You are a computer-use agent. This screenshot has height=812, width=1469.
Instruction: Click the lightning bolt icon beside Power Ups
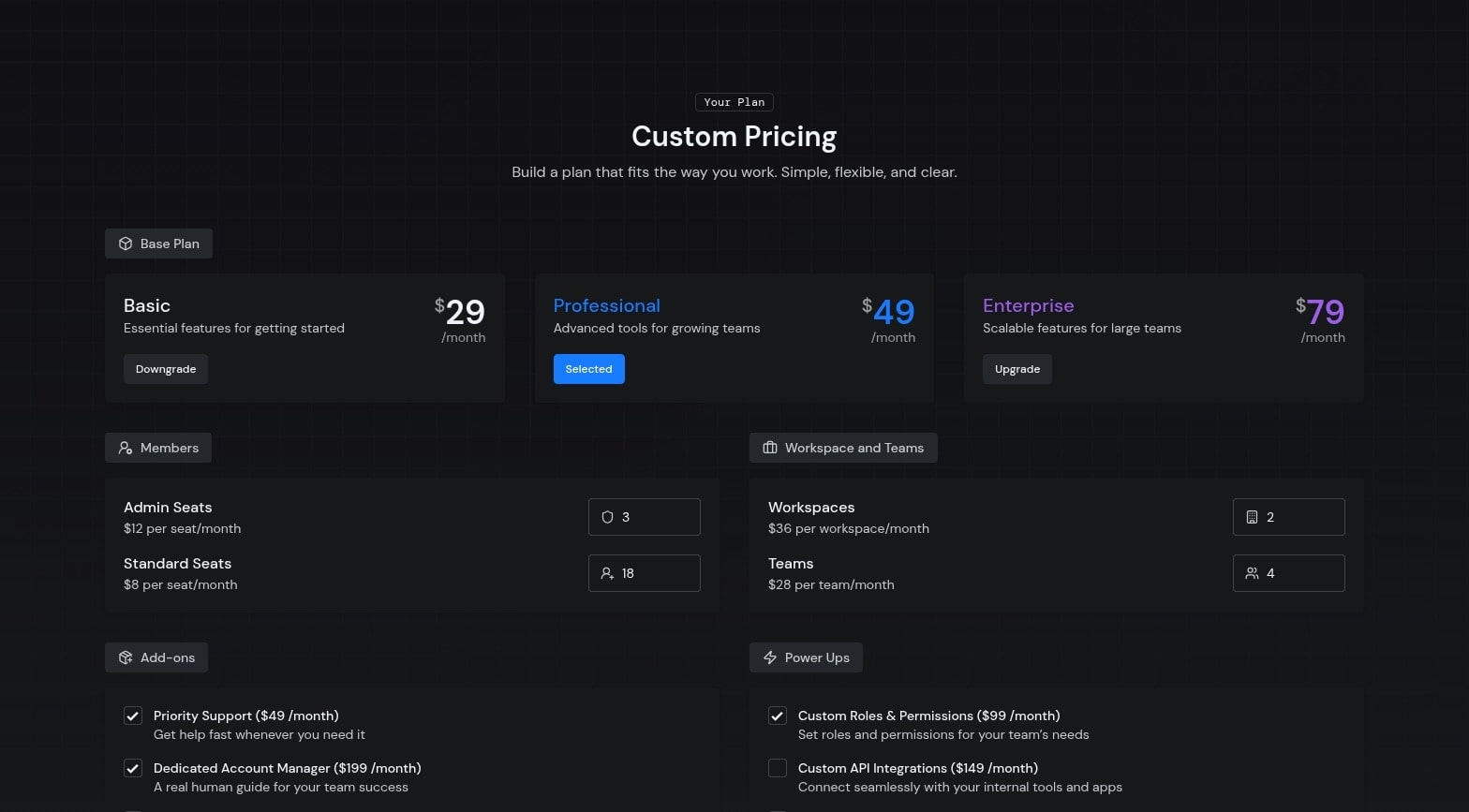tap(770, 657)
